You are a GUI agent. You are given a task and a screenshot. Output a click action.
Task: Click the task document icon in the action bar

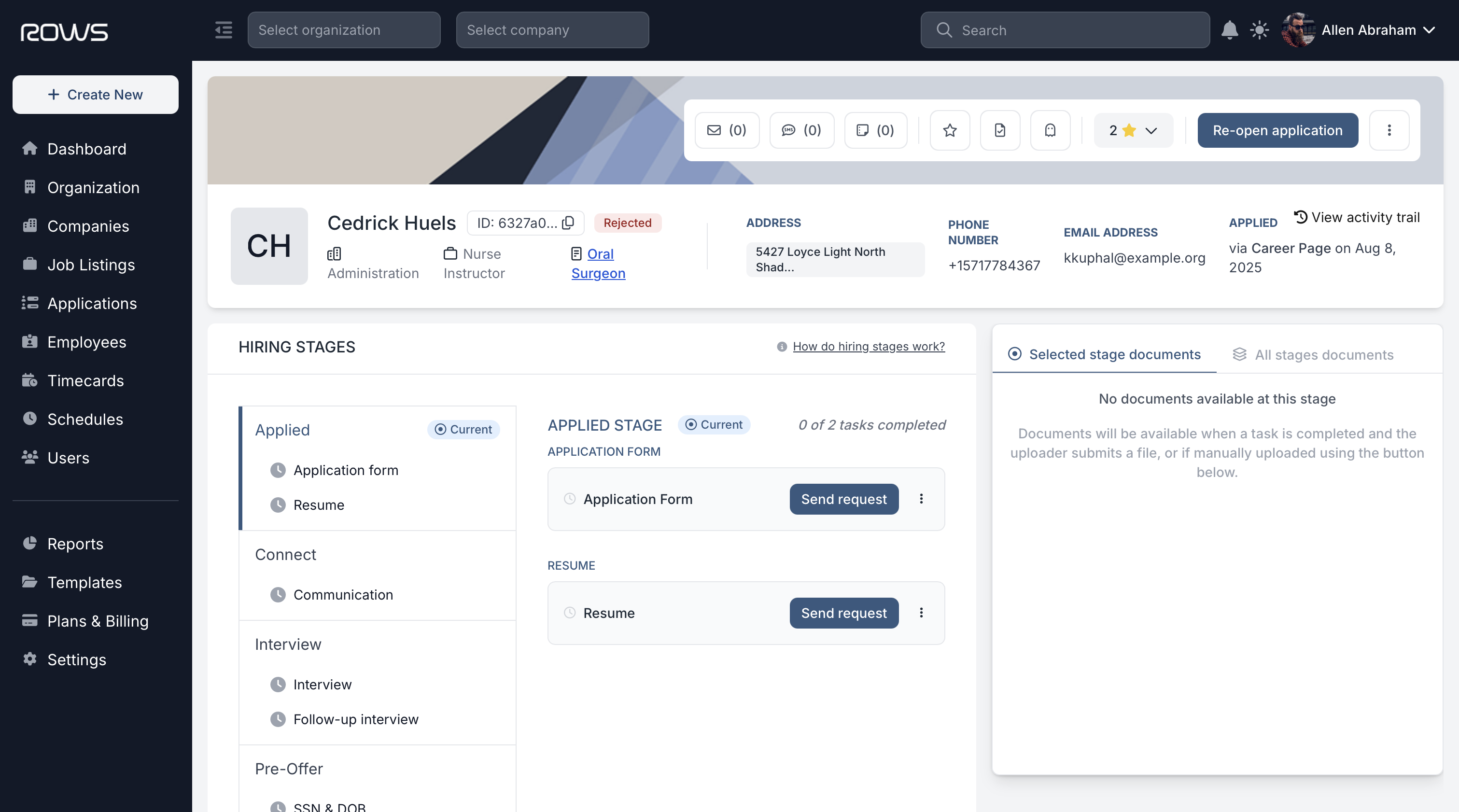click(1000, 130)
